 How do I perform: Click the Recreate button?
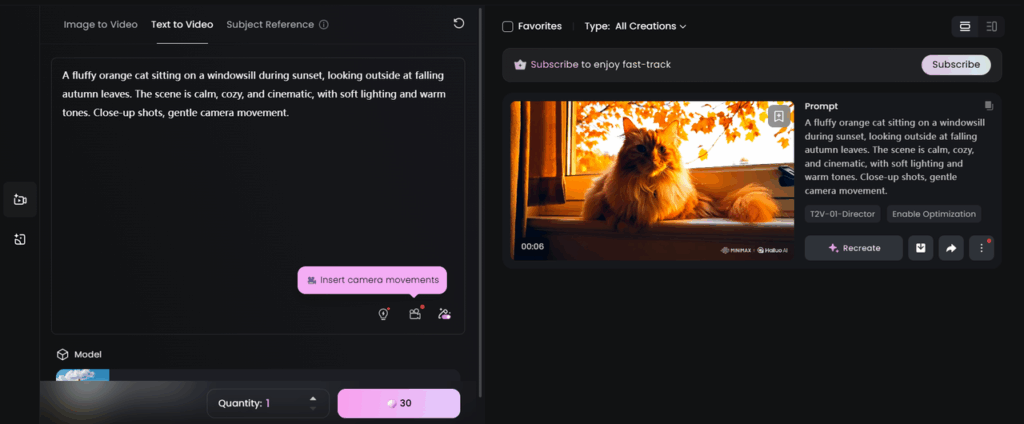[x=853, y=248]
